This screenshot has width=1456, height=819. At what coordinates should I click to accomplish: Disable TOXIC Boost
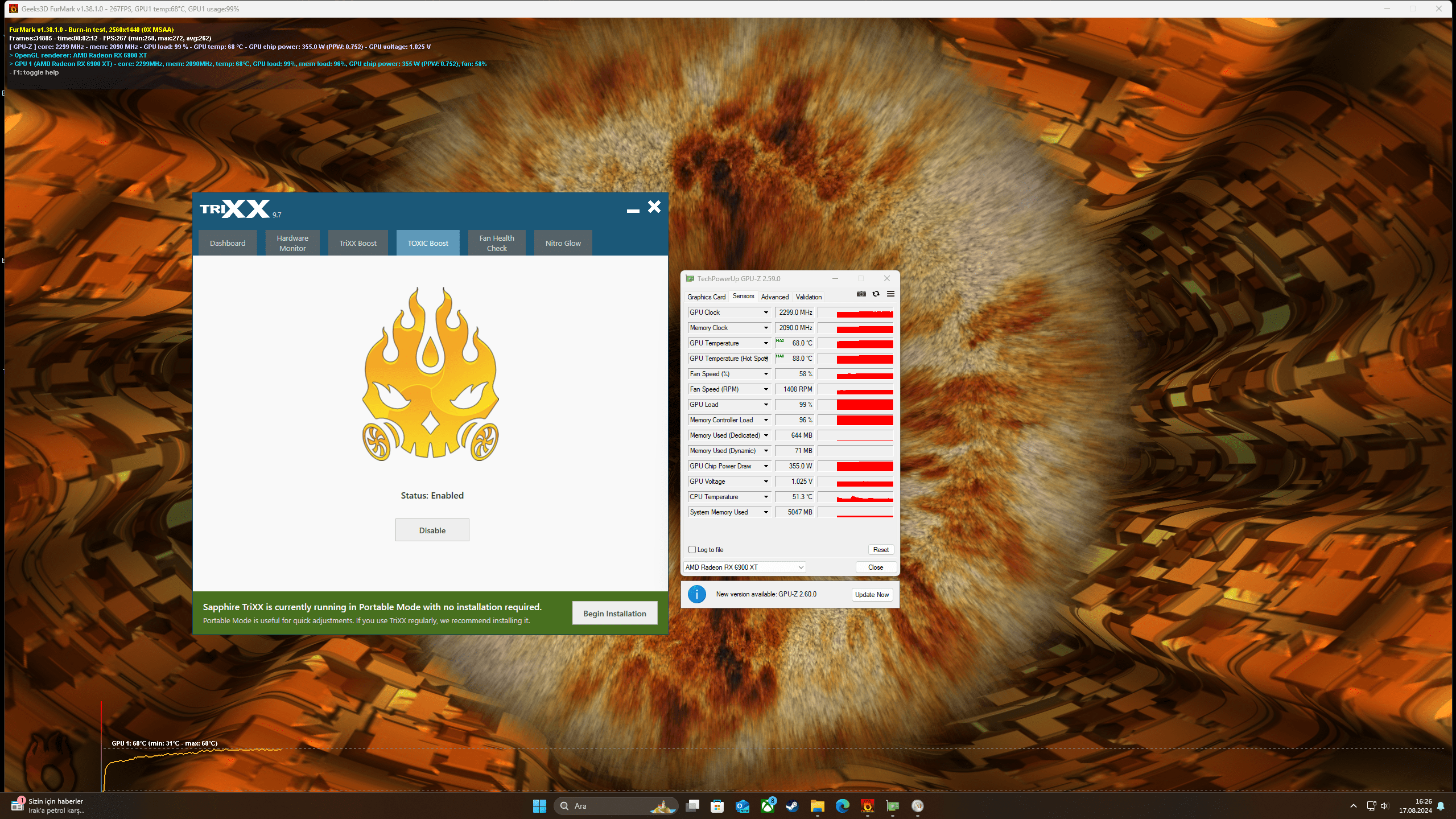tap(432, 530)
